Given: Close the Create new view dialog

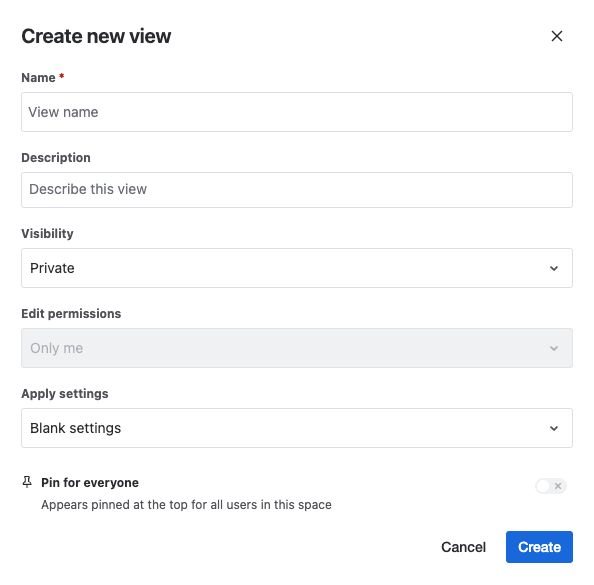Looking at the screenshot, I should pyautogui.click(x=556, y=36).
